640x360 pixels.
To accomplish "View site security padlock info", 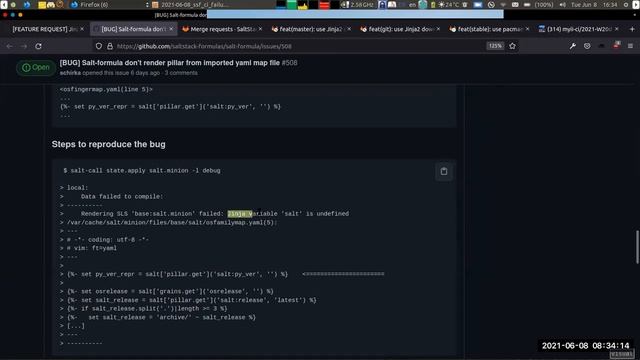I will [110, 46].
